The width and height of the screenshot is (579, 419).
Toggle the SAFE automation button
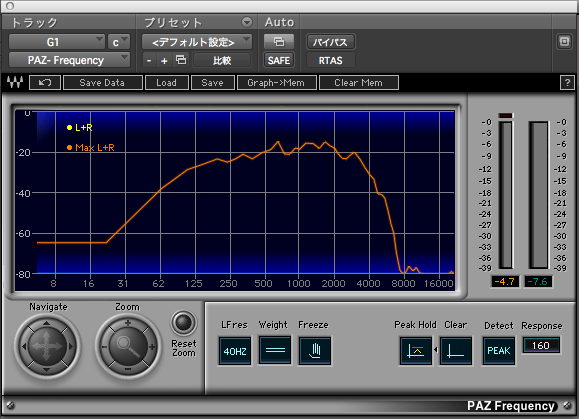[x=279, y=60]
